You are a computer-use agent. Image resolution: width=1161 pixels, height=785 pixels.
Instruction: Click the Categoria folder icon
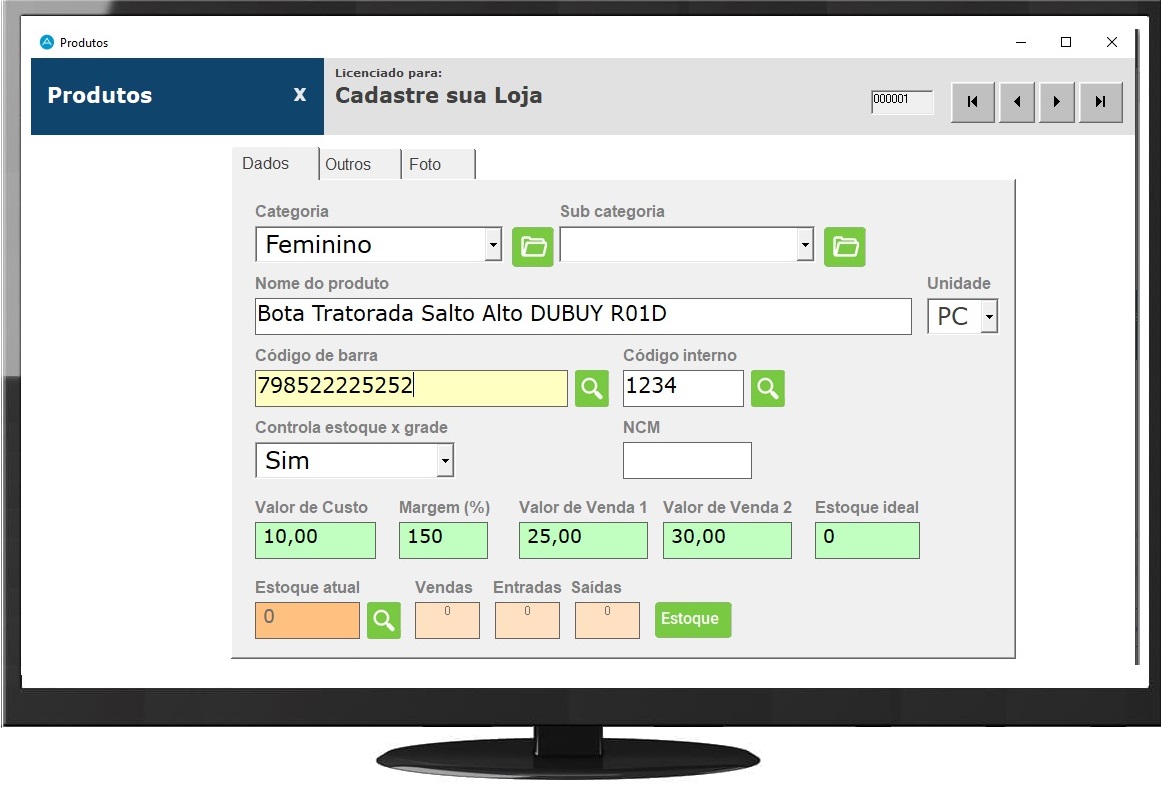532,246
